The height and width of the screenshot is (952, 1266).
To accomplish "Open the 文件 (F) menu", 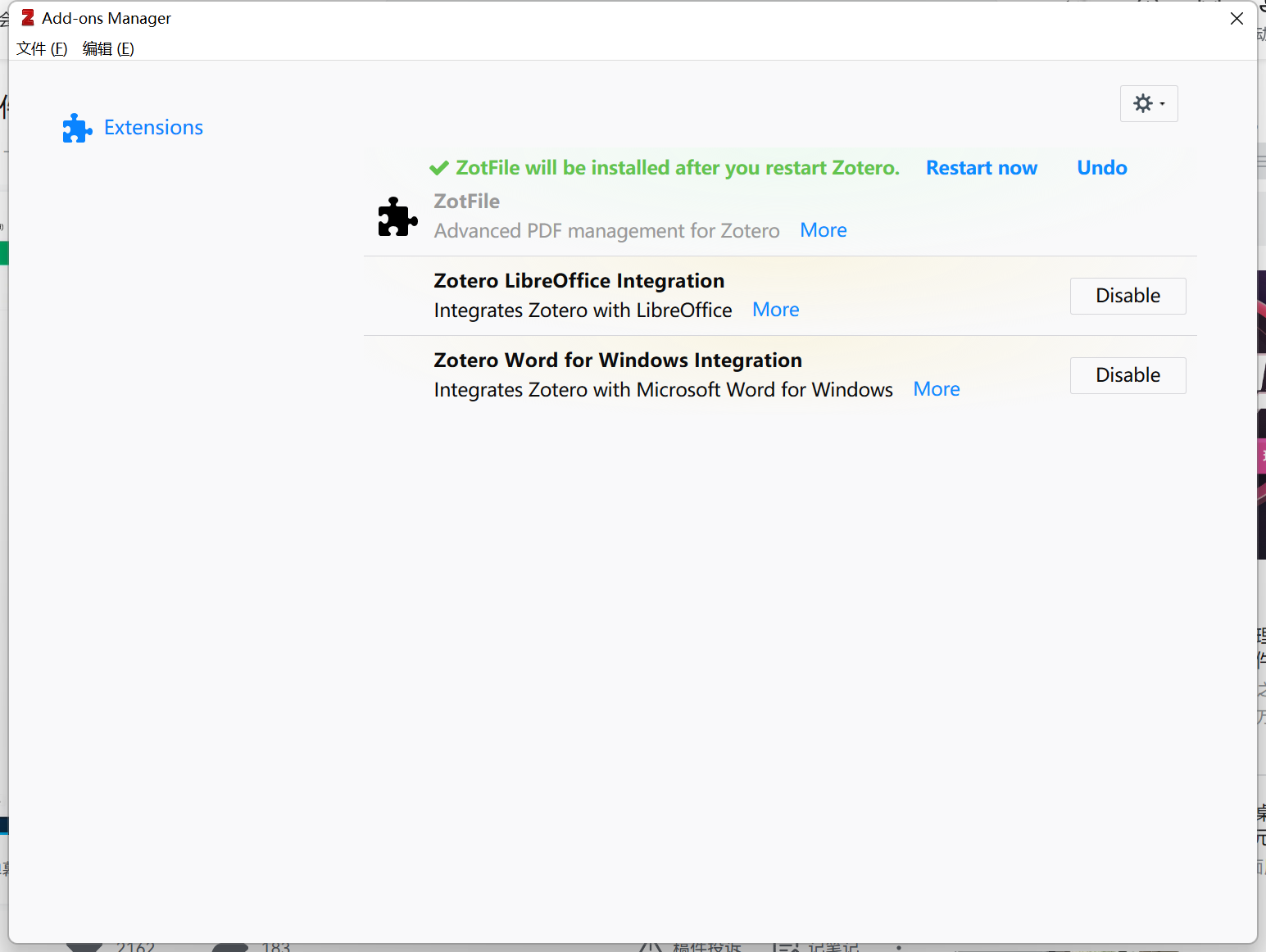I will pos(42,49).
